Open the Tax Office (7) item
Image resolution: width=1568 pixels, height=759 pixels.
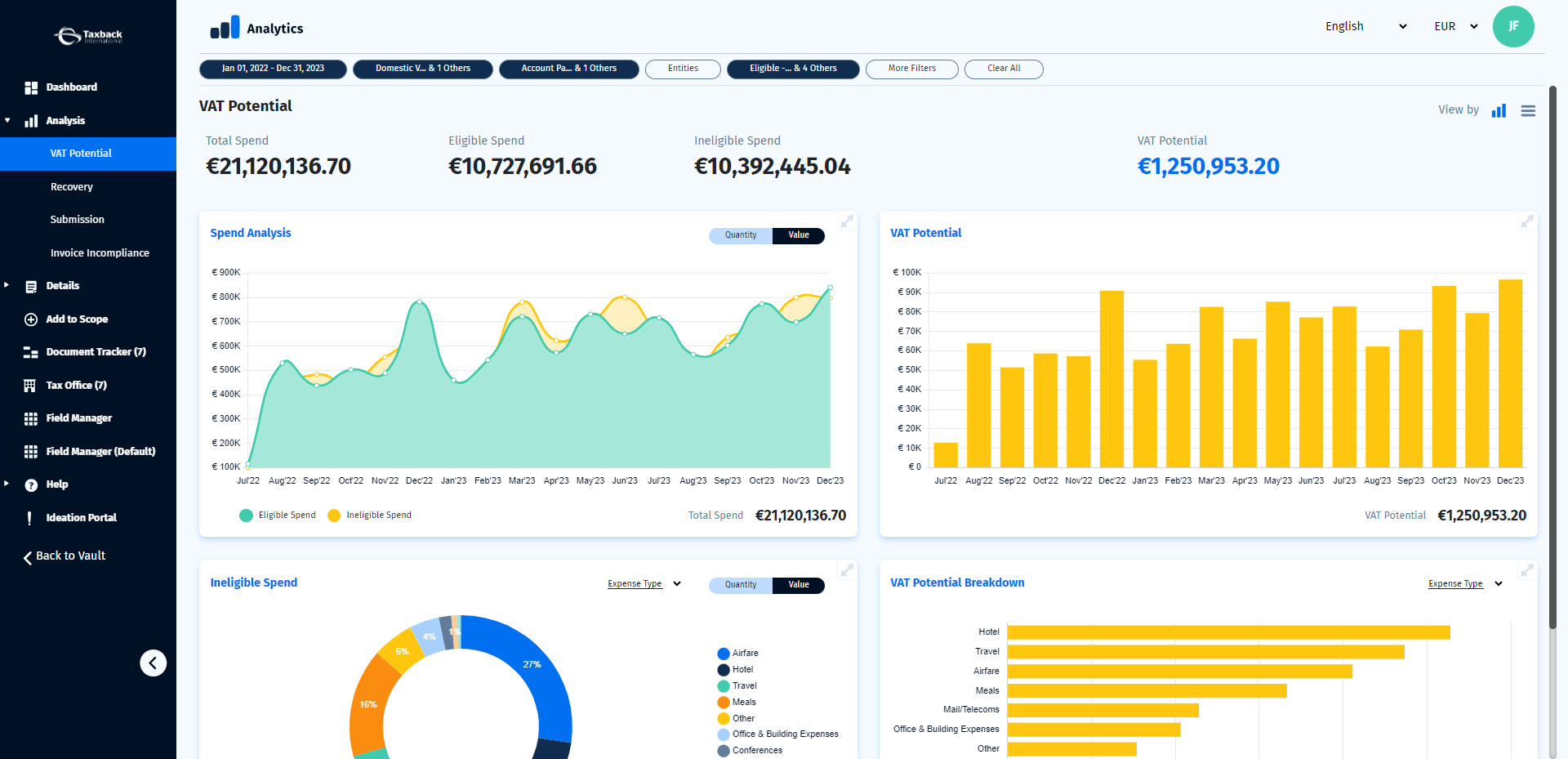click(x=77, y=386)
